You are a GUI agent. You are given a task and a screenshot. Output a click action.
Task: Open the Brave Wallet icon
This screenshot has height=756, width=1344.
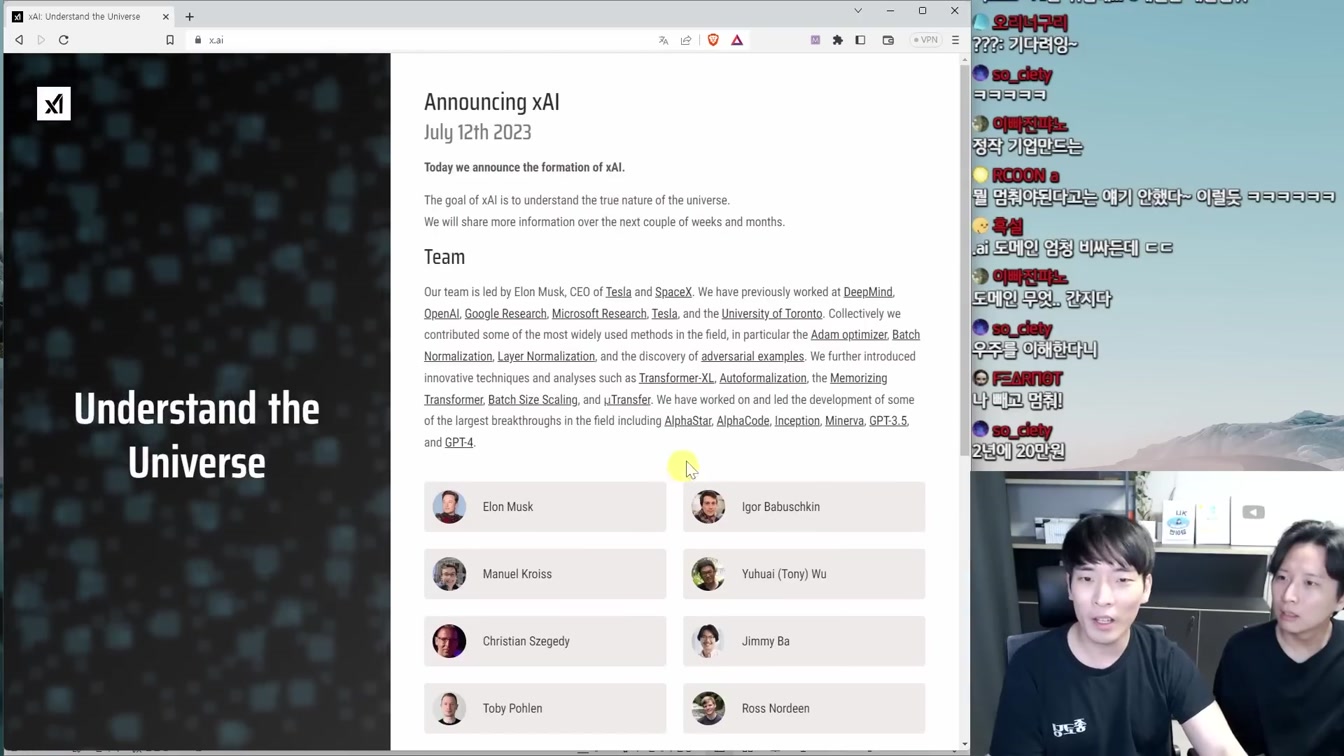click(888, 40)
